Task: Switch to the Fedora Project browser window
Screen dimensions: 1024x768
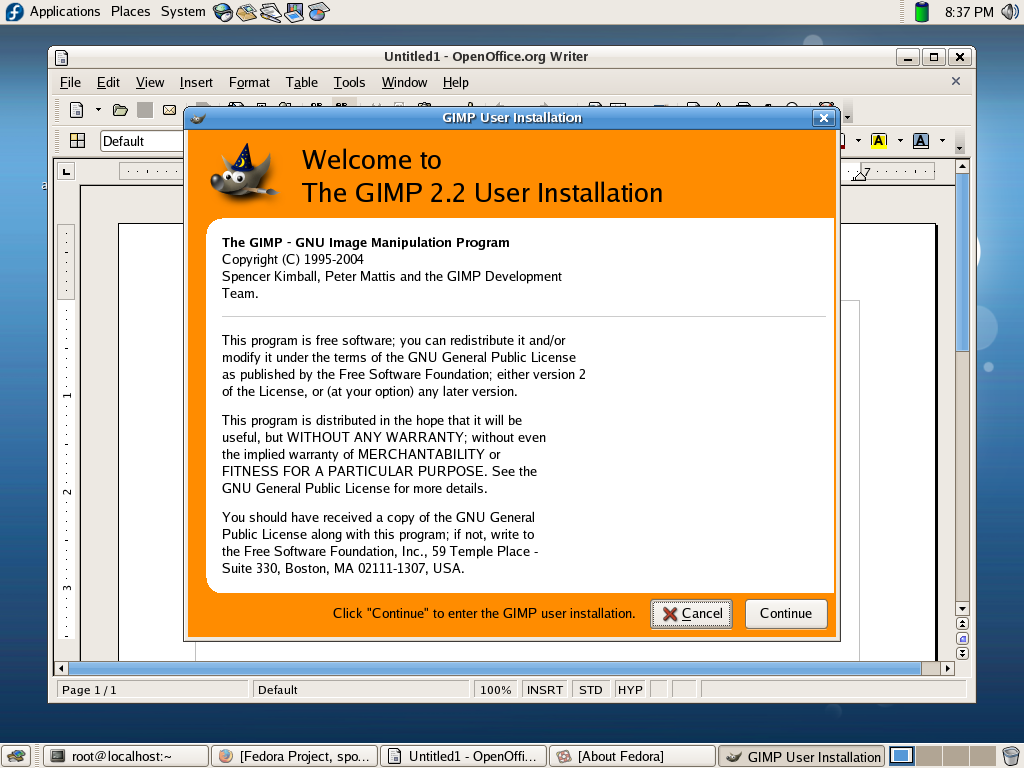Action: click(295, 756)
